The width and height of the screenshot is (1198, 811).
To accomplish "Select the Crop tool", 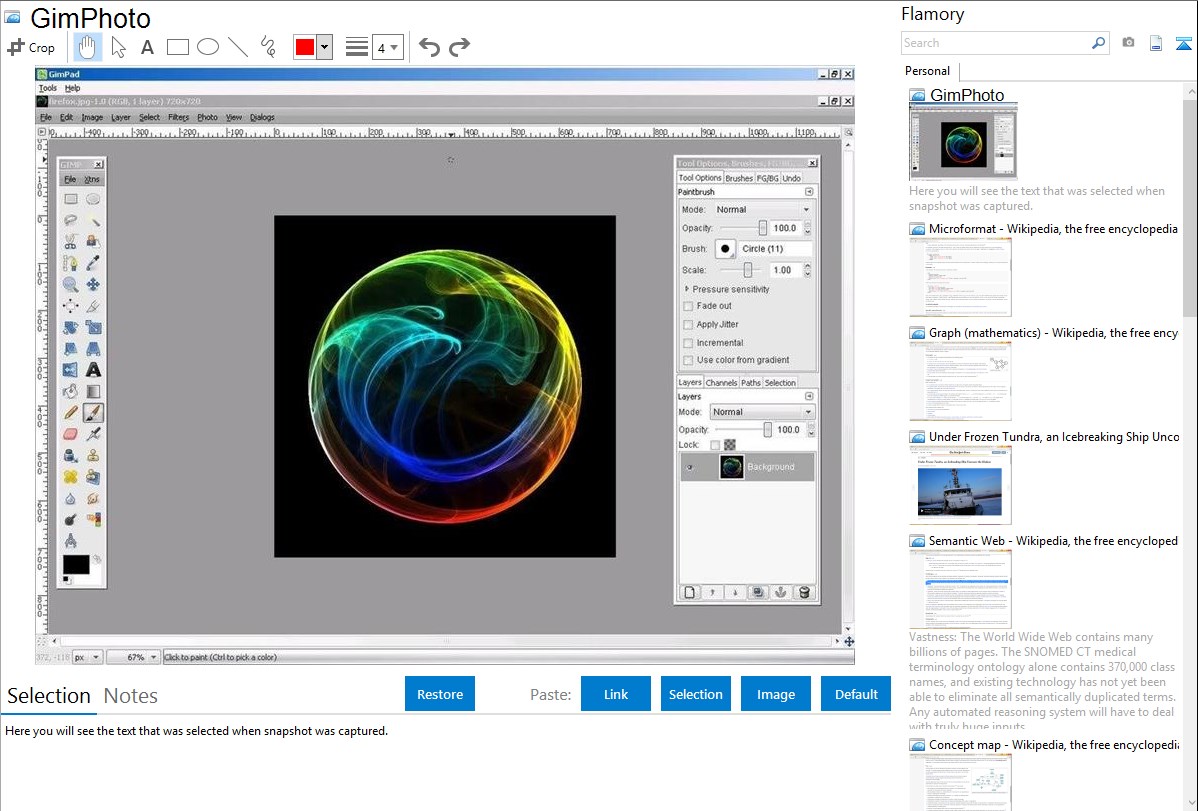I will click(31, 47).
